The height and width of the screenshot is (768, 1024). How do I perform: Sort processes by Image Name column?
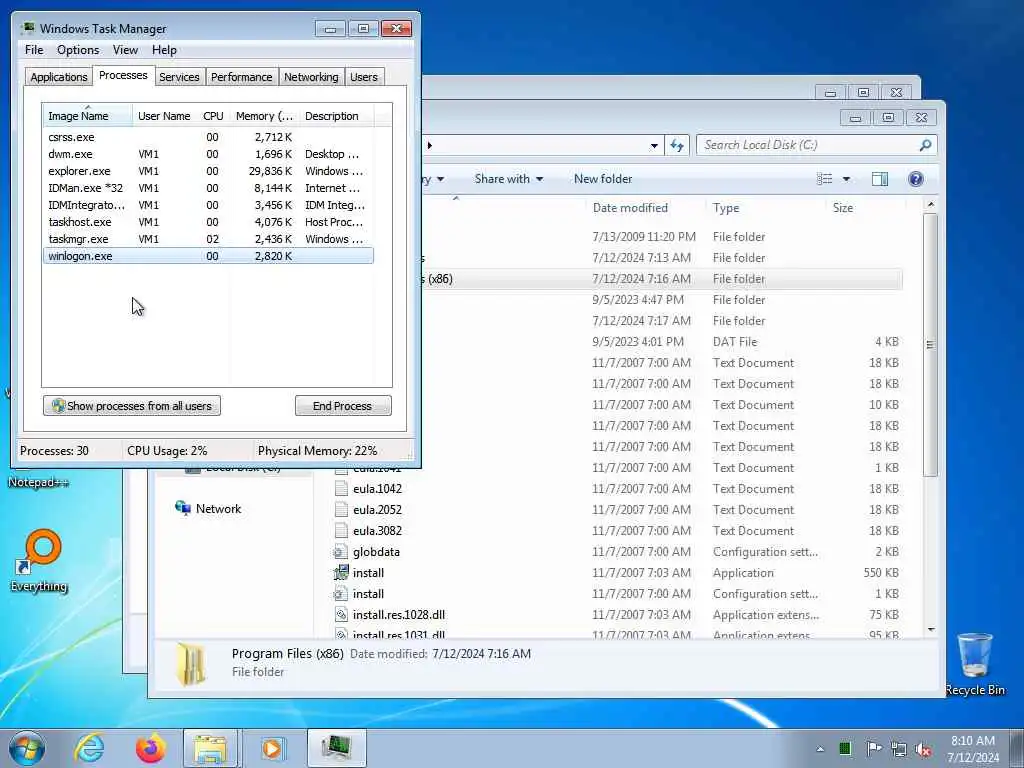coord(88,116)
